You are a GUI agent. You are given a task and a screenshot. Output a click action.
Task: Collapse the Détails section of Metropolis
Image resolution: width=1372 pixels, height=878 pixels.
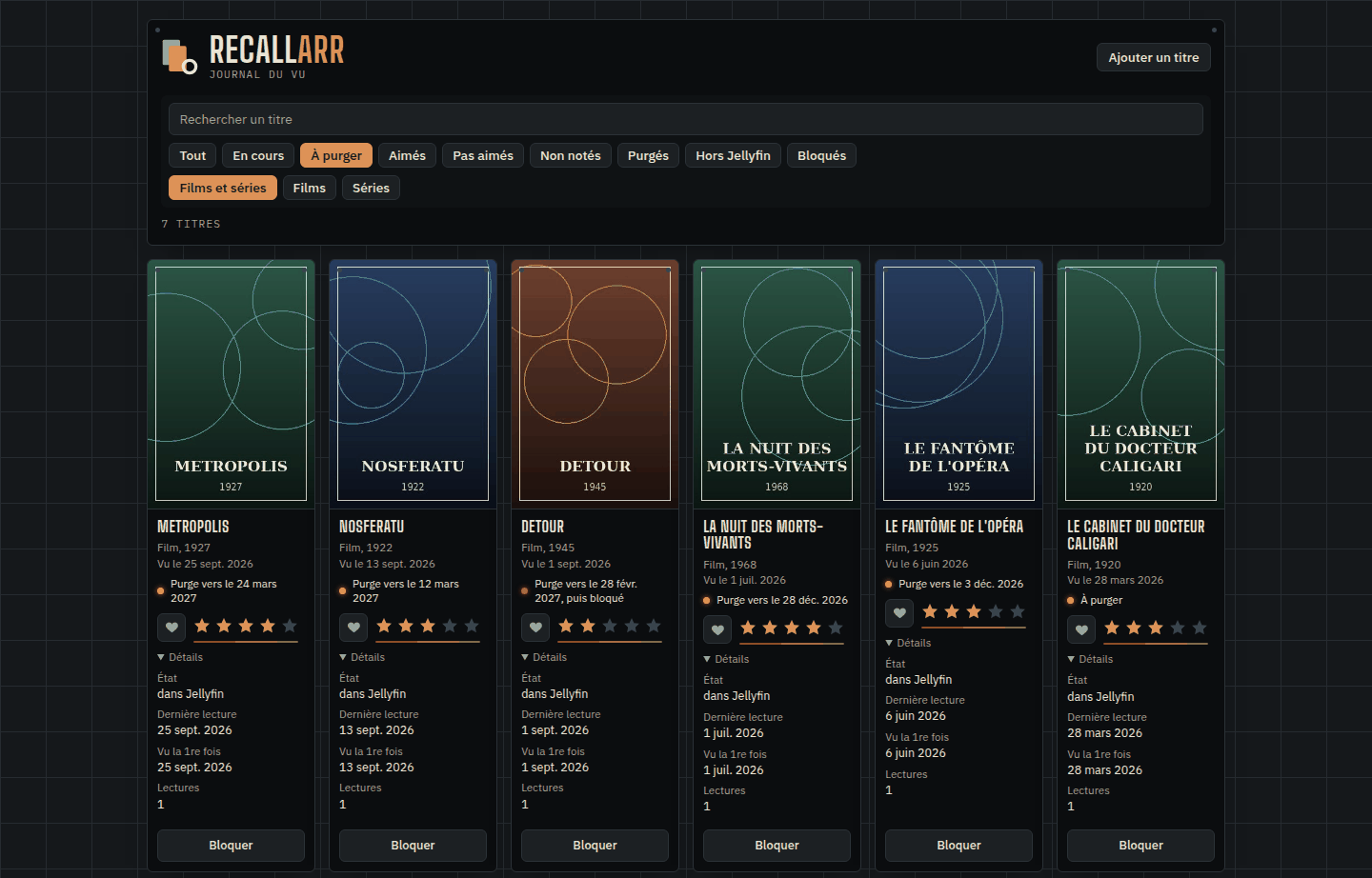[x=180, y=657]
